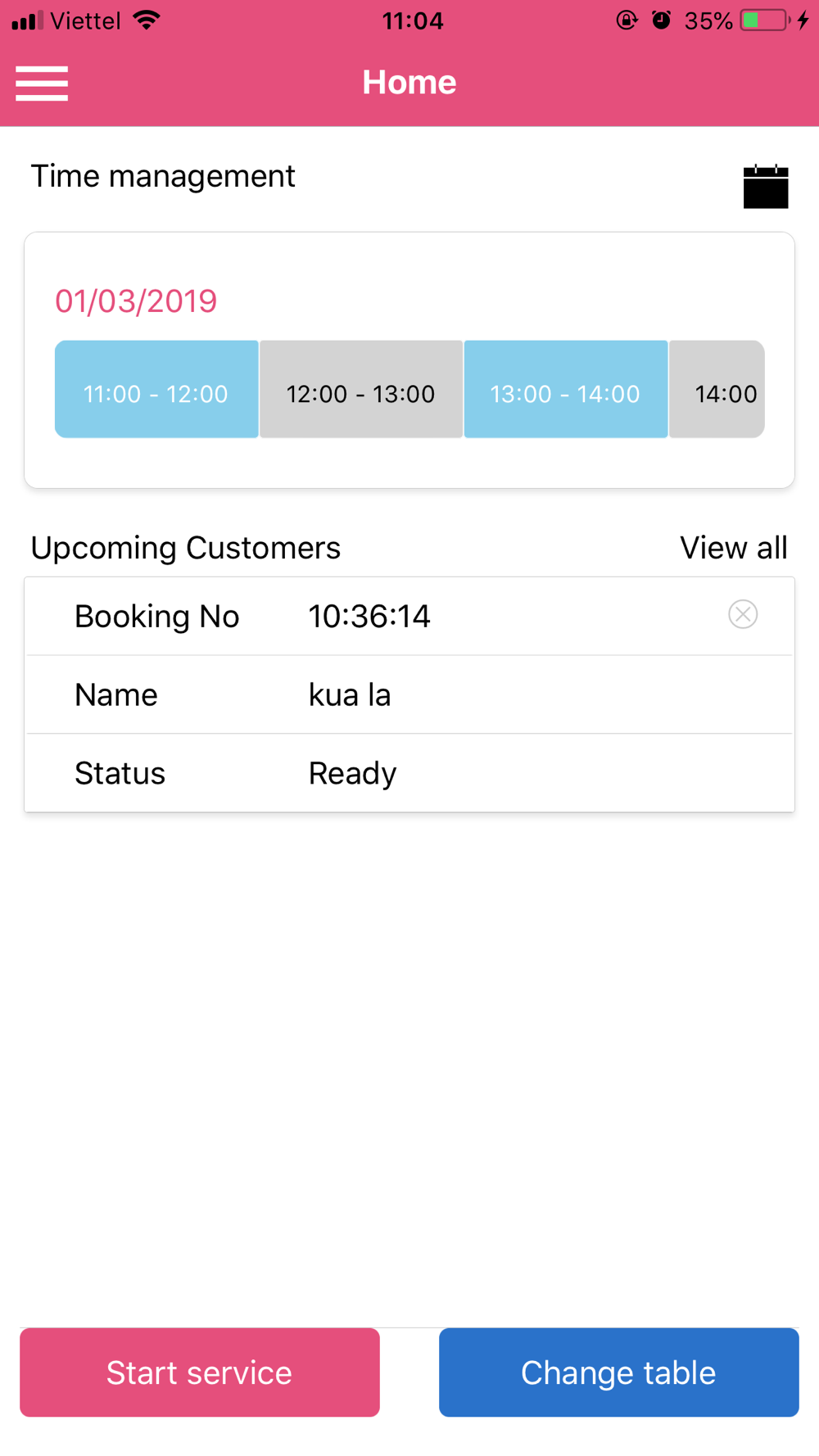819x1456 pixels.
Task: Cancel booking with the circled X icon
Action: point(743,614)
